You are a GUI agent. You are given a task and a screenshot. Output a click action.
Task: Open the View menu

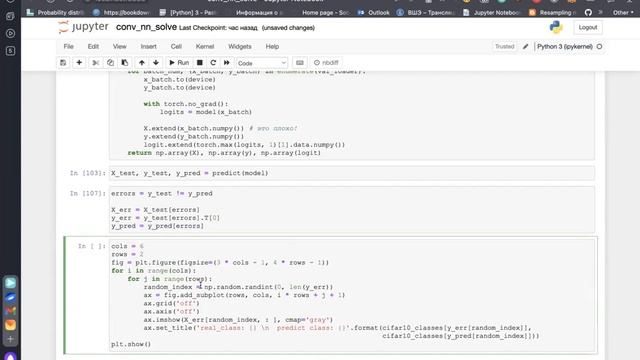click(120, 47)
